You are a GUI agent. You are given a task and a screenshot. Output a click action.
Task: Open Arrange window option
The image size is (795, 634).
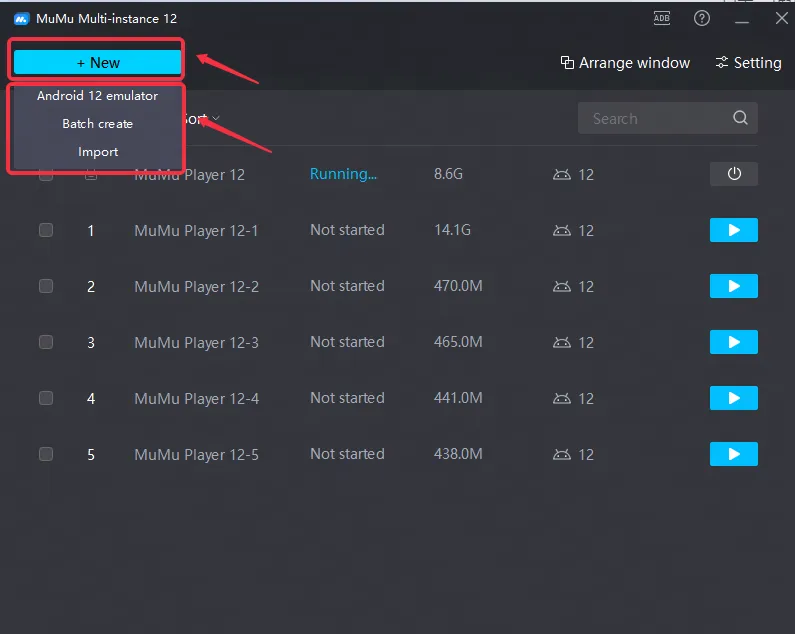[625, 63]
